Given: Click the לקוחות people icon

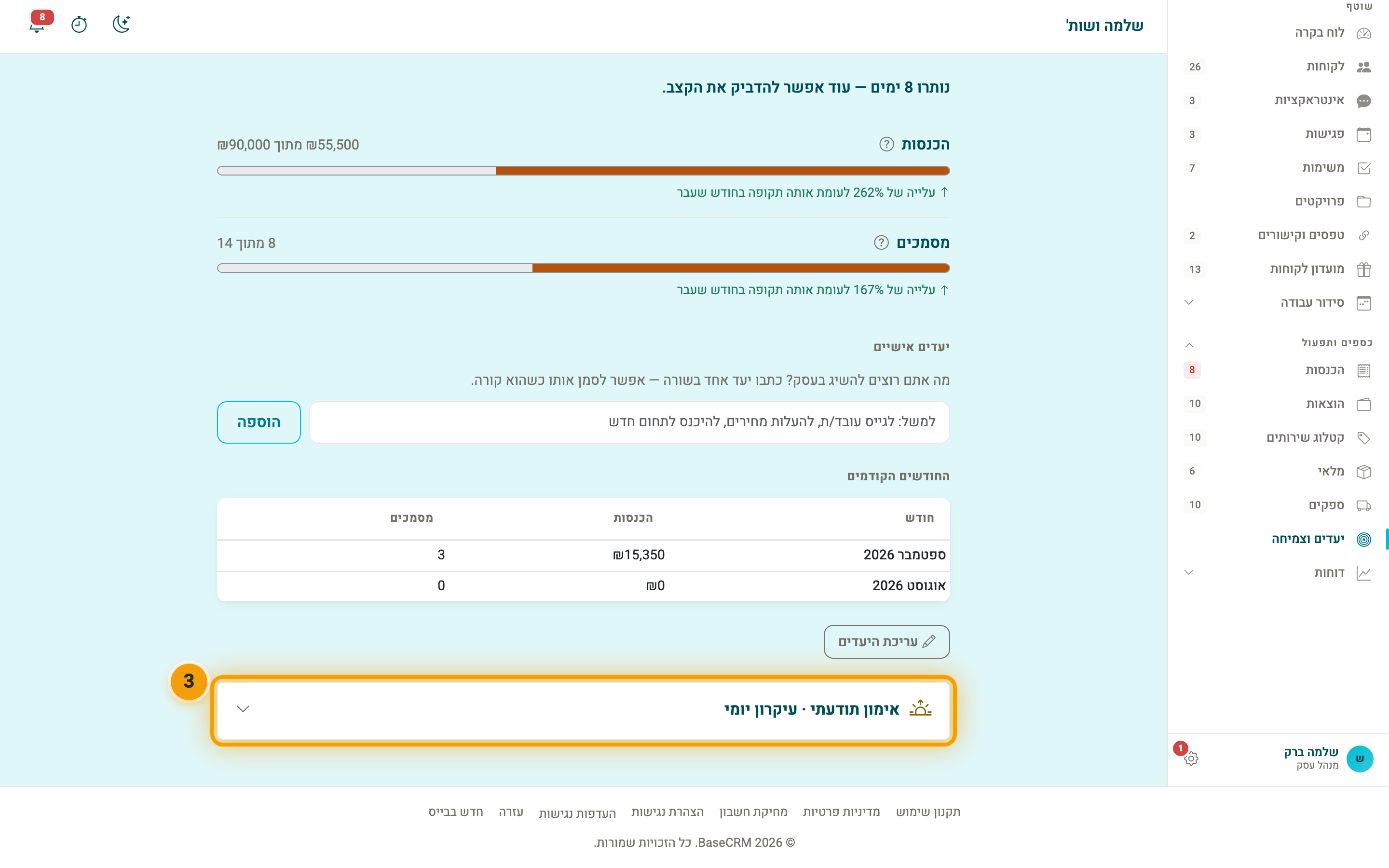Looking at the screenshot, I should tap(1364, 67).
